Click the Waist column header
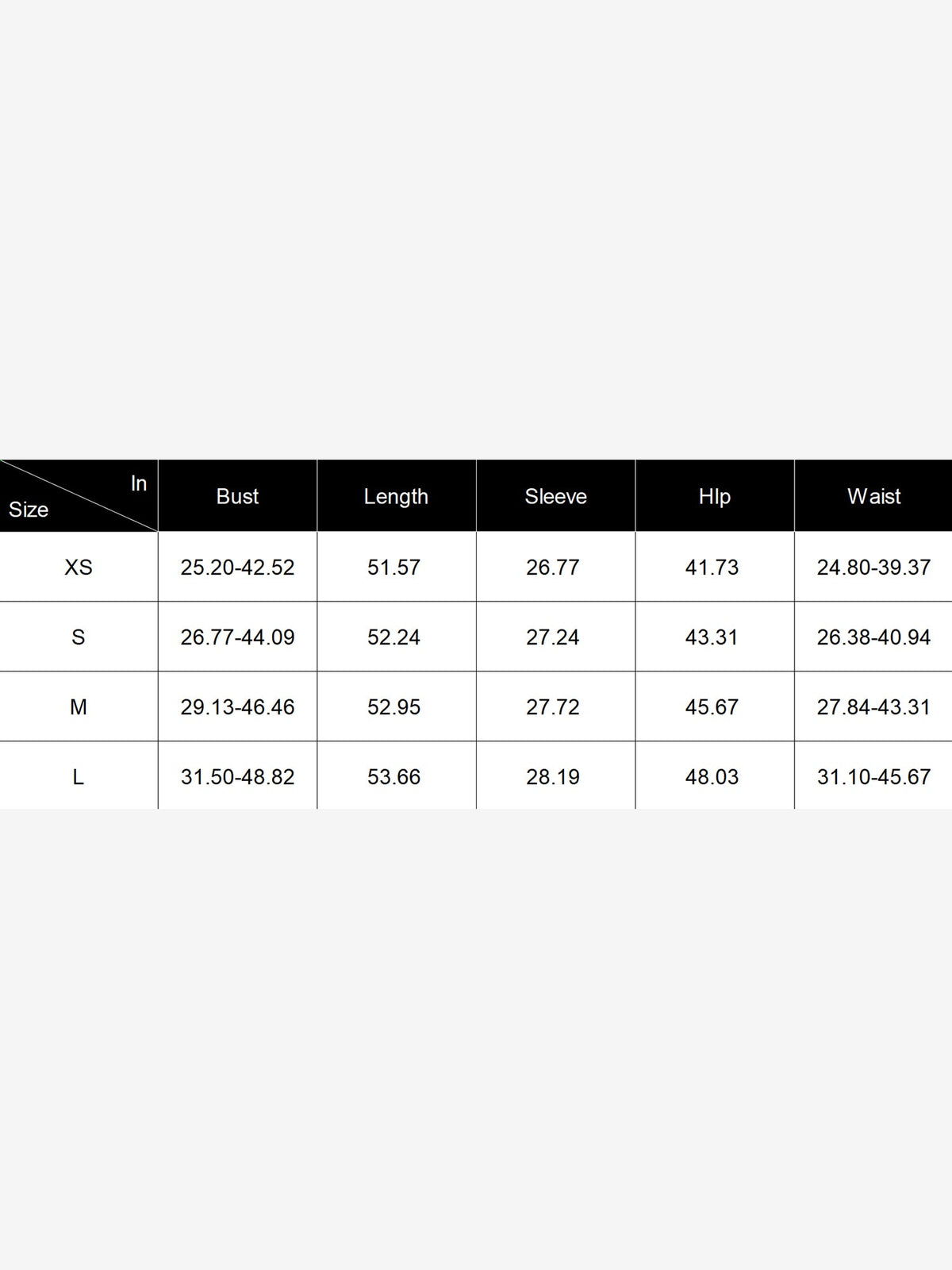 click(x=873, y=496)
